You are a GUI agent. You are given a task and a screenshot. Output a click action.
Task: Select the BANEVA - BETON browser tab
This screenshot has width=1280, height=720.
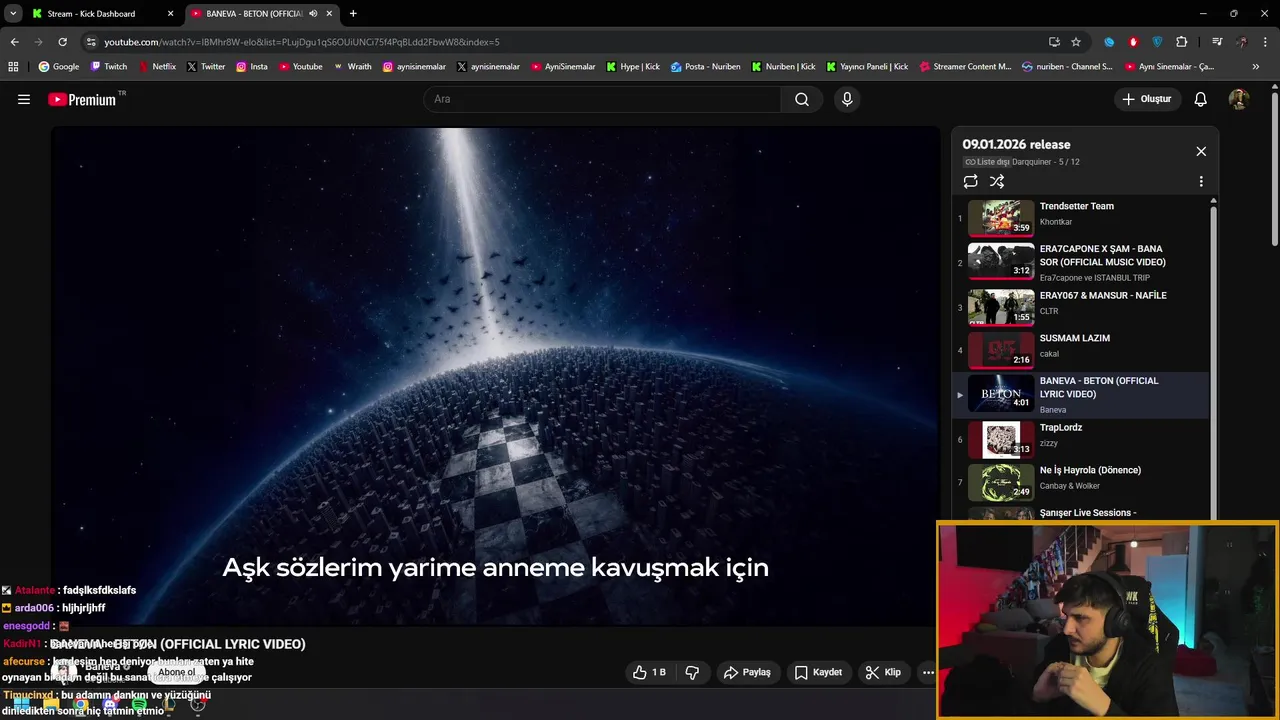tap(262, 14)
